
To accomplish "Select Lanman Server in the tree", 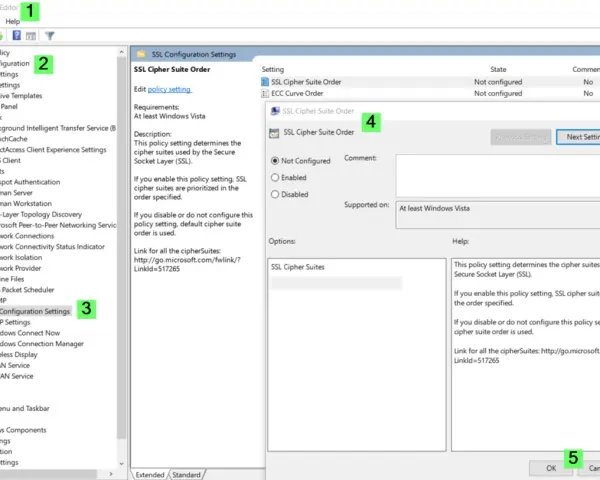I will [x=16, y=193].
